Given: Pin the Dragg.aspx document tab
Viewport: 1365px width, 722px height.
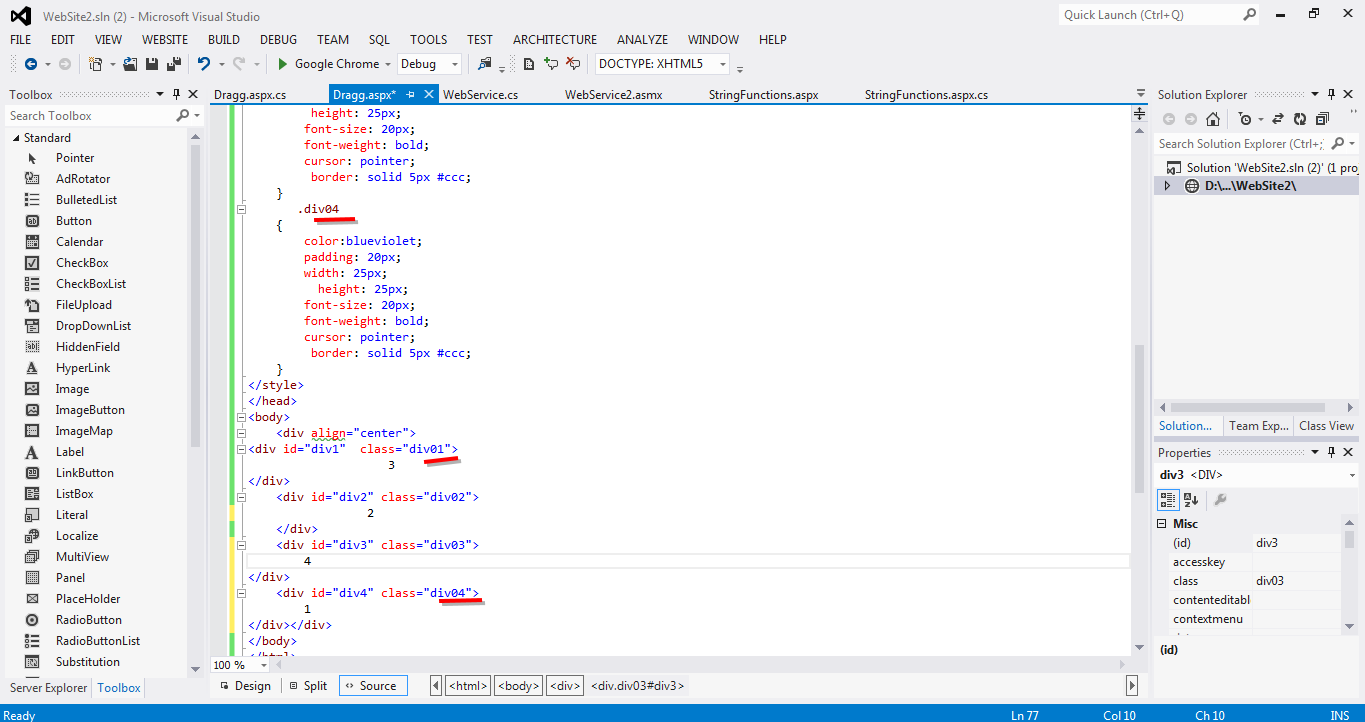Looking at the screenshot, I should point(411,93).
